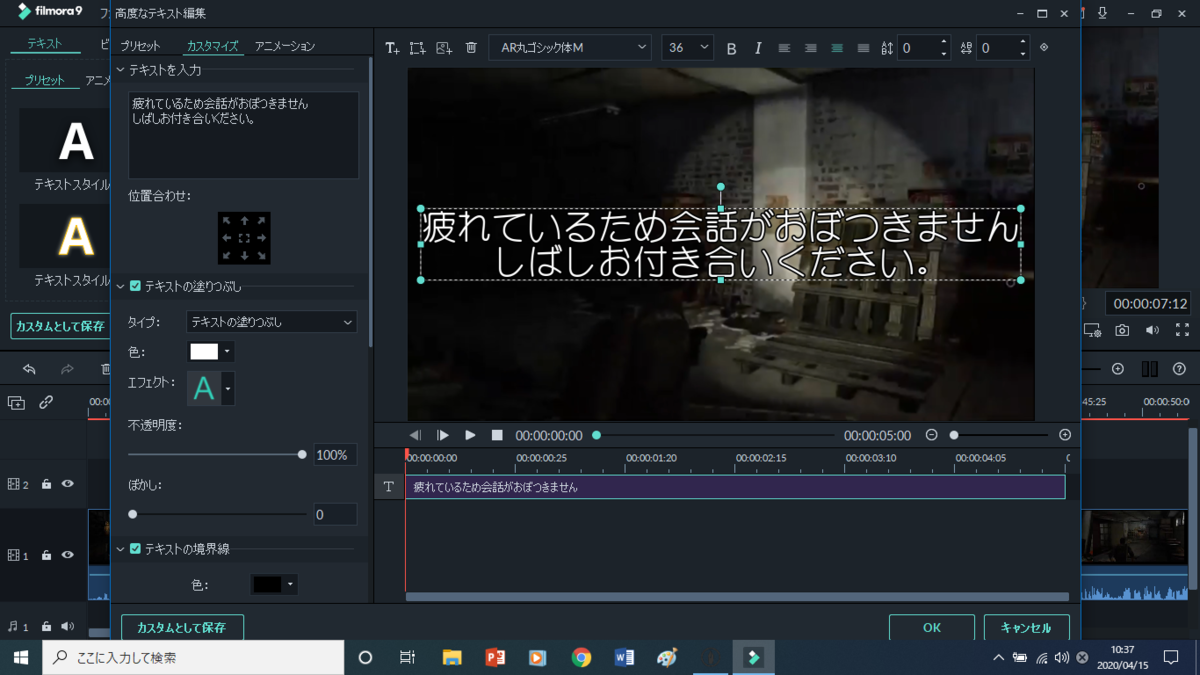Click the keyframe diamond icon in toolbar
This screenshot has height=675, width=1200.
(1044, 47)
